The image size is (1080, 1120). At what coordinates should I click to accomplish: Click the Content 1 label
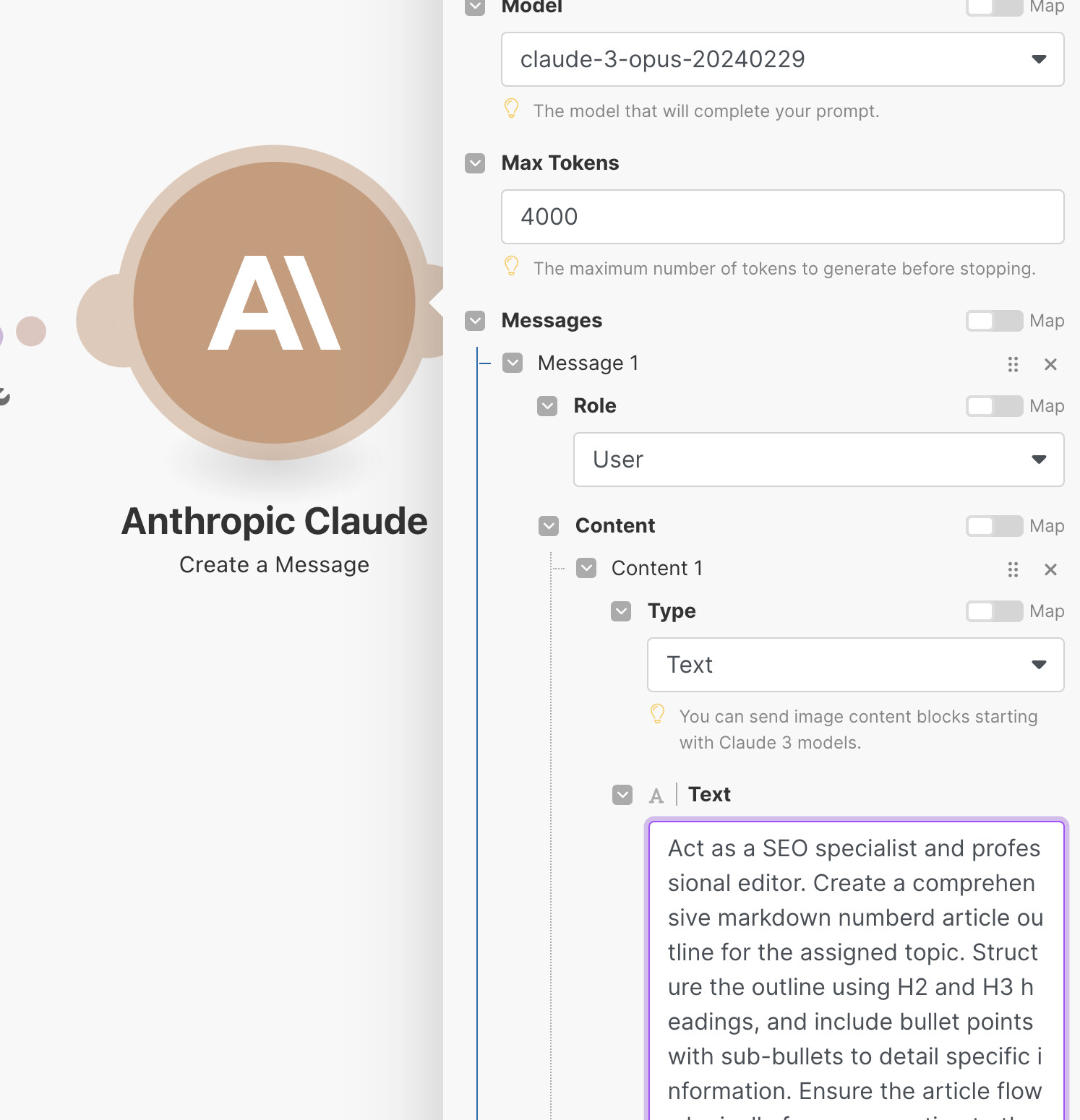pyautogui.click(x=657, y=568)
